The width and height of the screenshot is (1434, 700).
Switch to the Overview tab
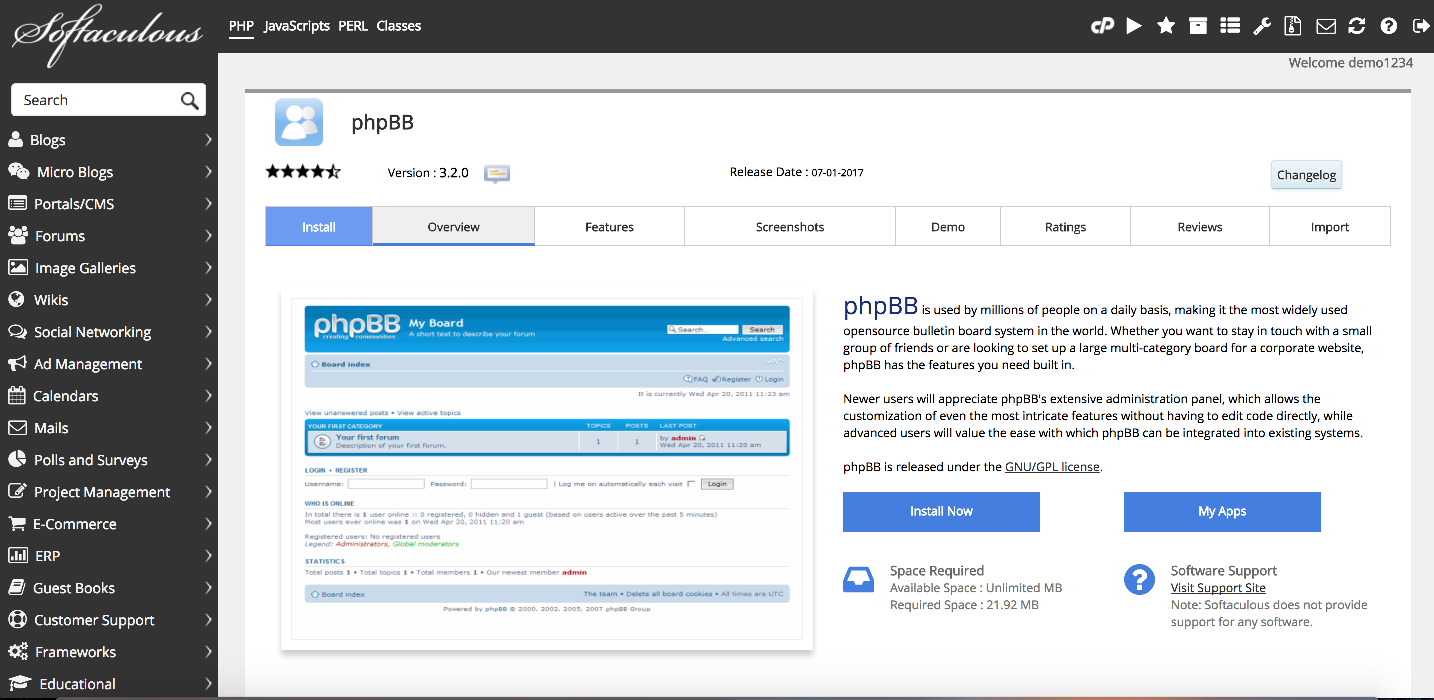click(x=453, y=226)
